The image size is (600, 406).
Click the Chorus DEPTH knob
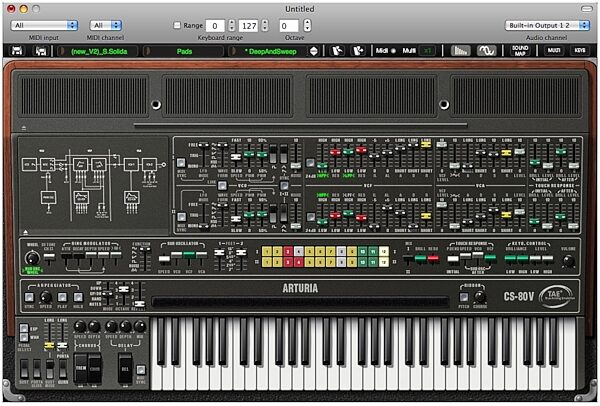tap(94, 326)
